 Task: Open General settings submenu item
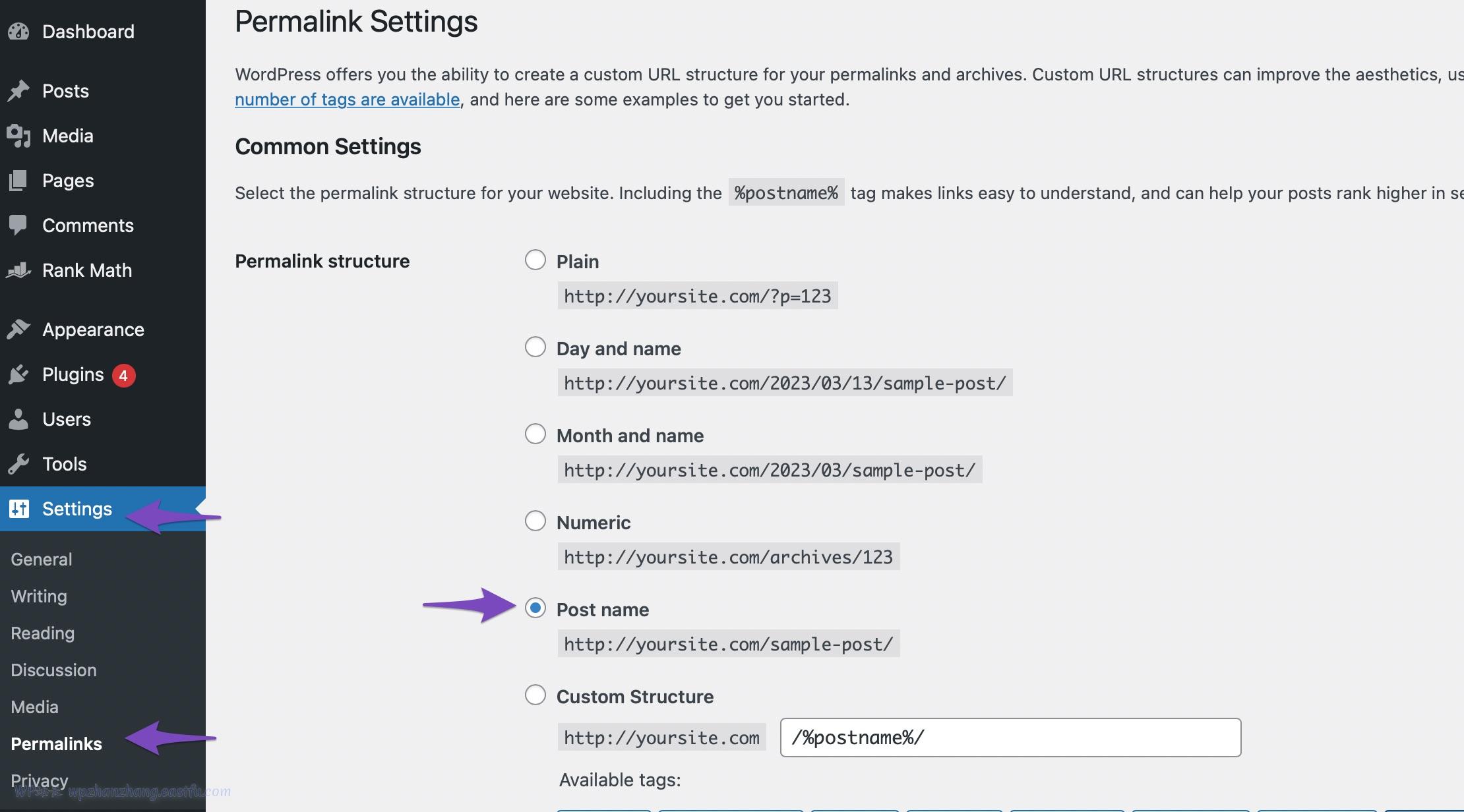(x=42, y=560)
